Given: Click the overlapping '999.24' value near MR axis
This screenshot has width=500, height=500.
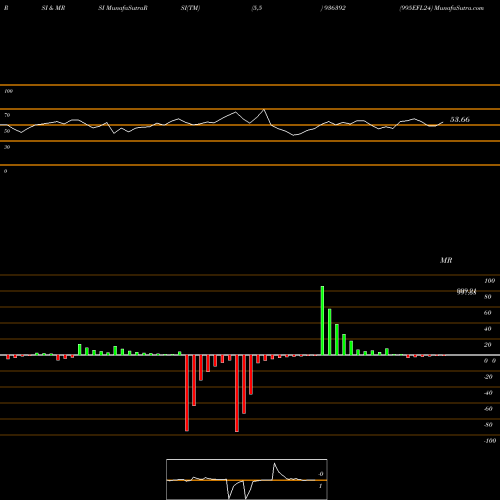Looking at the screenshot, I should (466, 292).
